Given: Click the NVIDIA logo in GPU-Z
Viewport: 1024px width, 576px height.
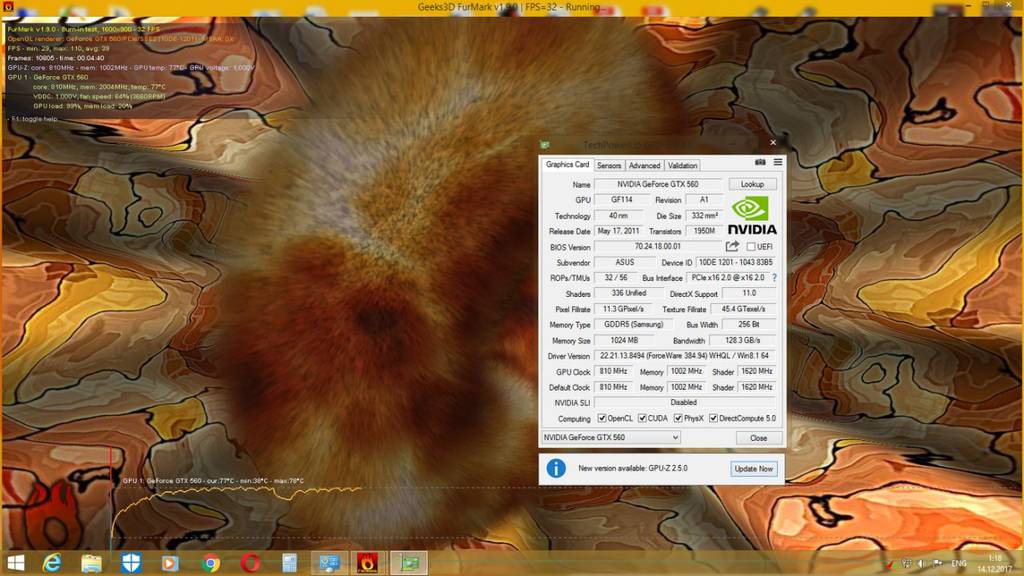Looking at the screenshot, I should [x=752, y=214].
